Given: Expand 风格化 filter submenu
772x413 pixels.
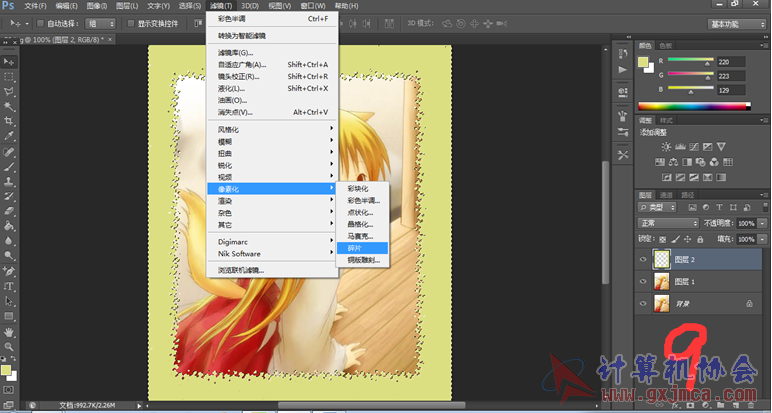Looking at the screenshot, I should (272, 129).
